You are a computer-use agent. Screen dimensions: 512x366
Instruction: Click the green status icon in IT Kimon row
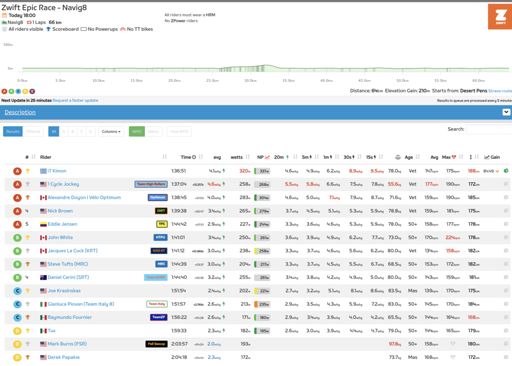pos(506,171)
